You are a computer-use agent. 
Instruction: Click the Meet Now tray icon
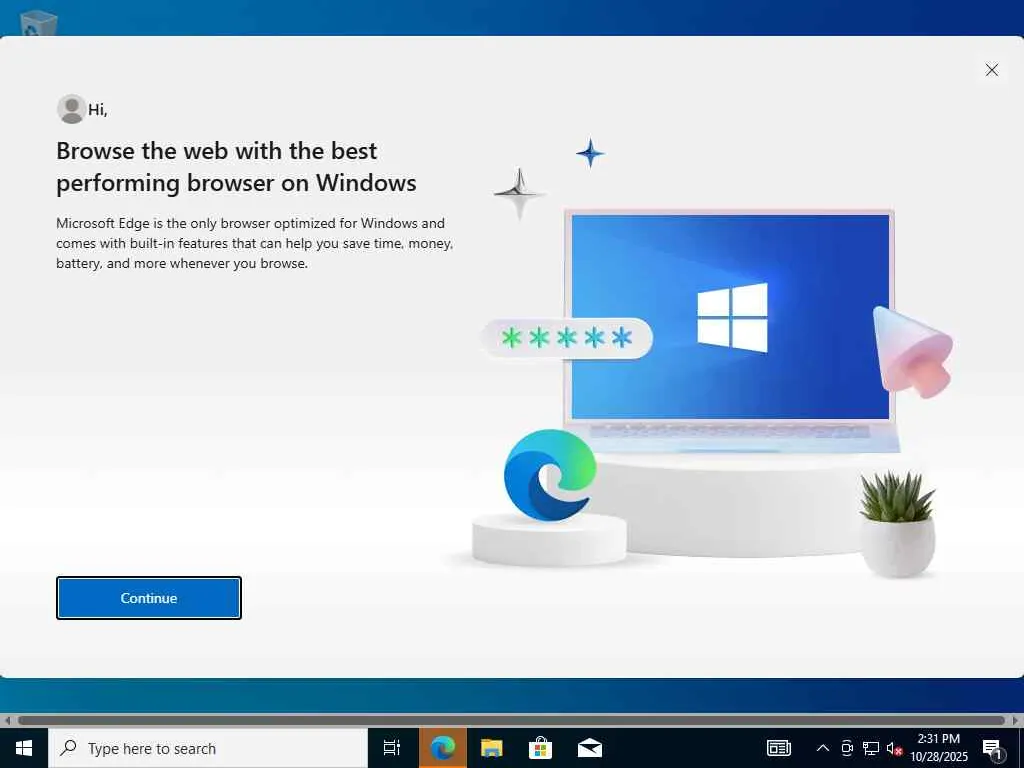coord(847,748)
